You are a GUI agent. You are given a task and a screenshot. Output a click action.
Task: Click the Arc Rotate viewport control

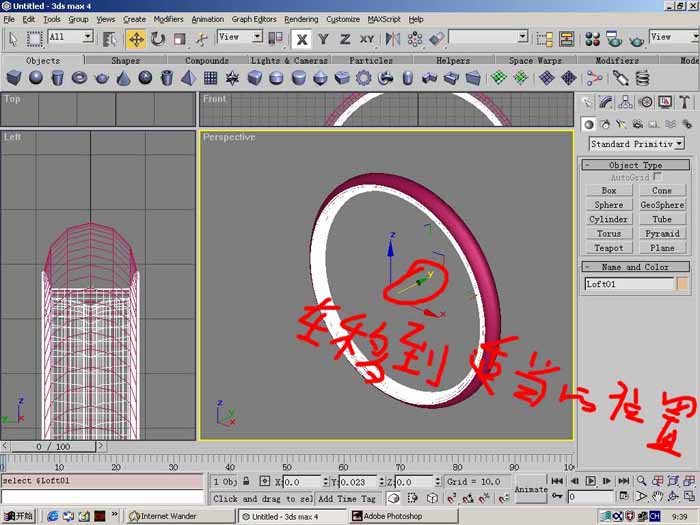click(673, 496)
